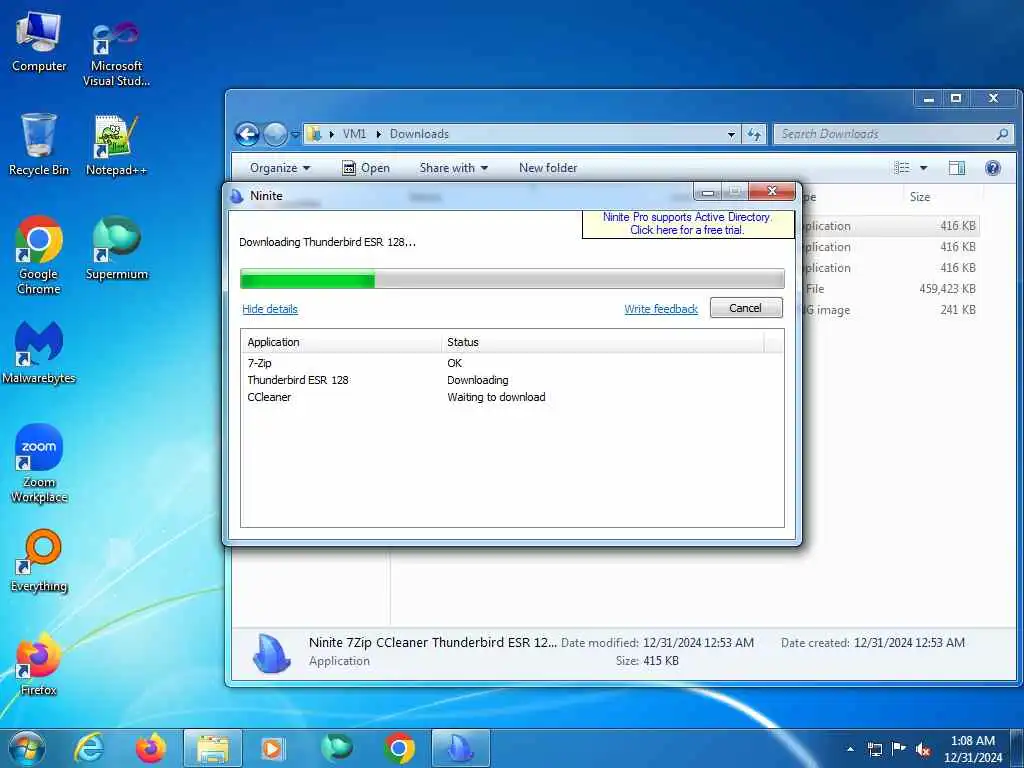Sort Ninite list by Status column

click(x=603, y=342)
